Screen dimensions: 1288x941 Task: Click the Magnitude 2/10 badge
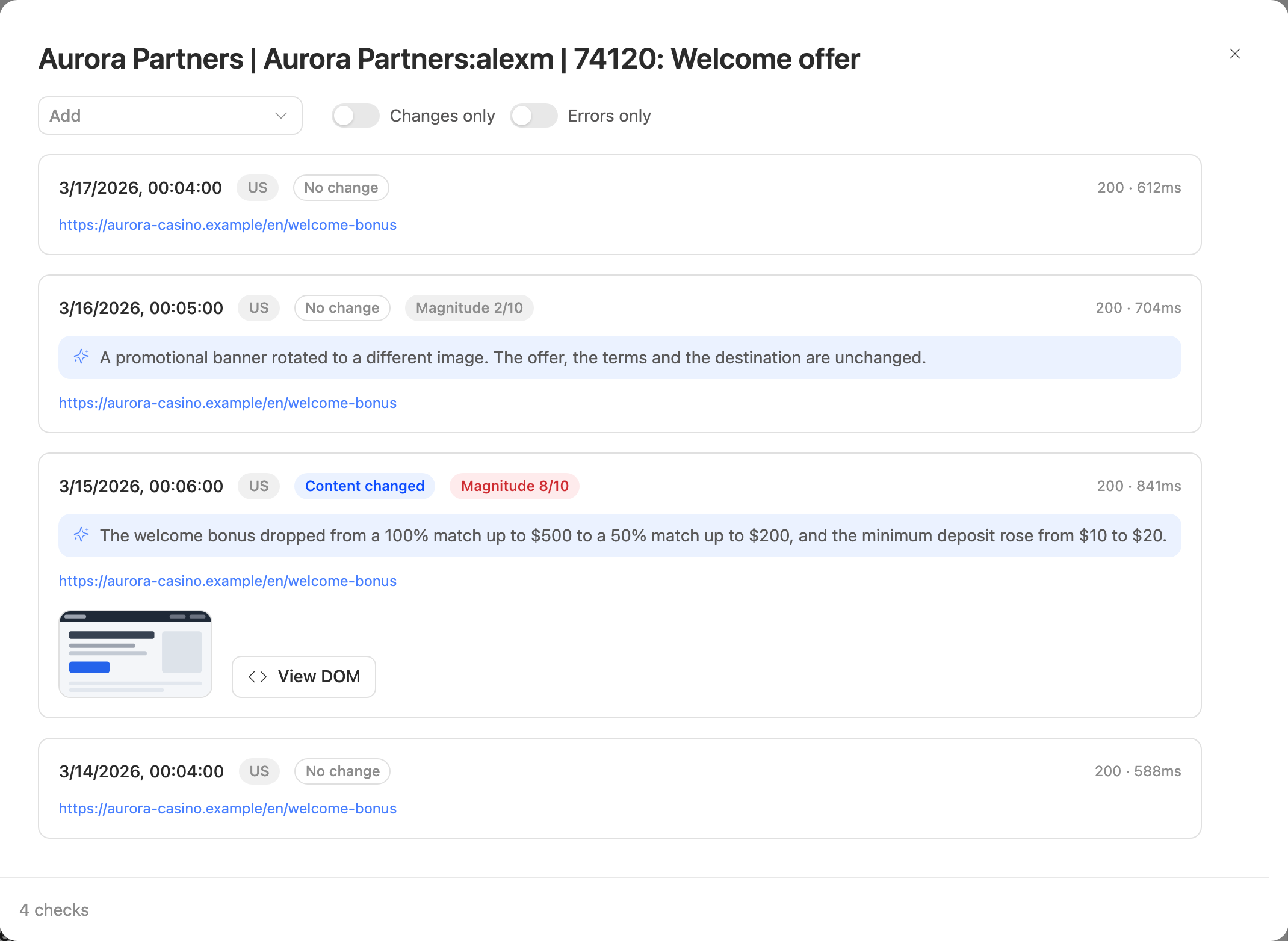pos(469,308)
